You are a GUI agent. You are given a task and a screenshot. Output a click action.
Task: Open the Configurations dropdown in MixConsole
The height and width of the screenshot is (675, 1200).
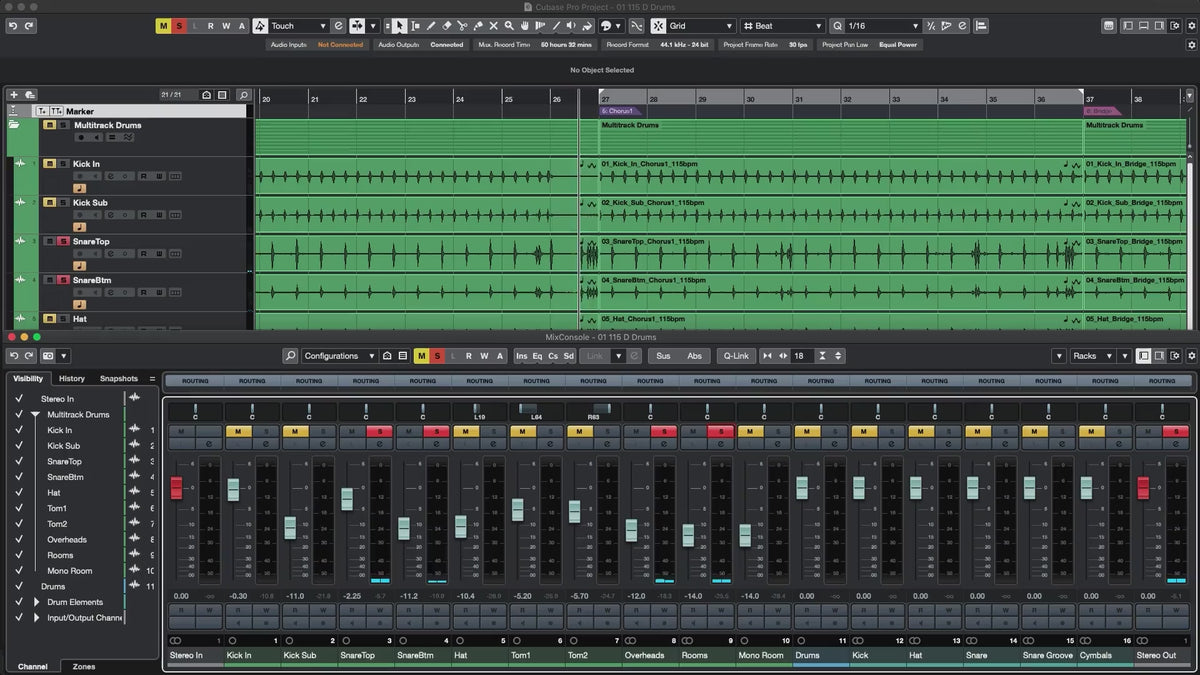click(338, 356)
